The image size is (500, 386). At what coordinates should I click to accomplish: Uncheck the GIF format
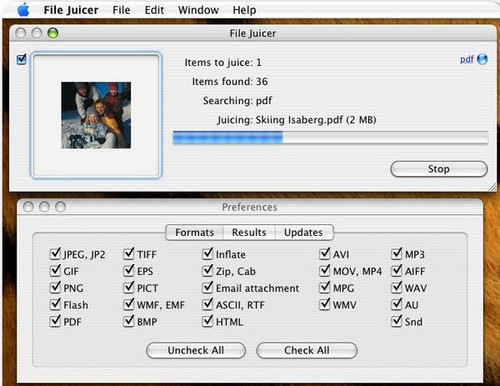(x=55, y=271)
